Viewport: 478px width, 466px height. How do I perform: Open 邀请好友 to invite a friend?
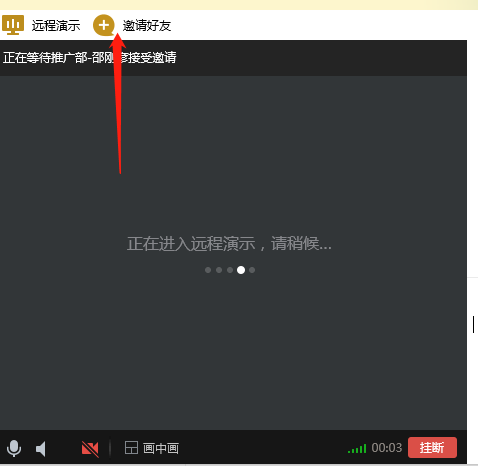147,25
